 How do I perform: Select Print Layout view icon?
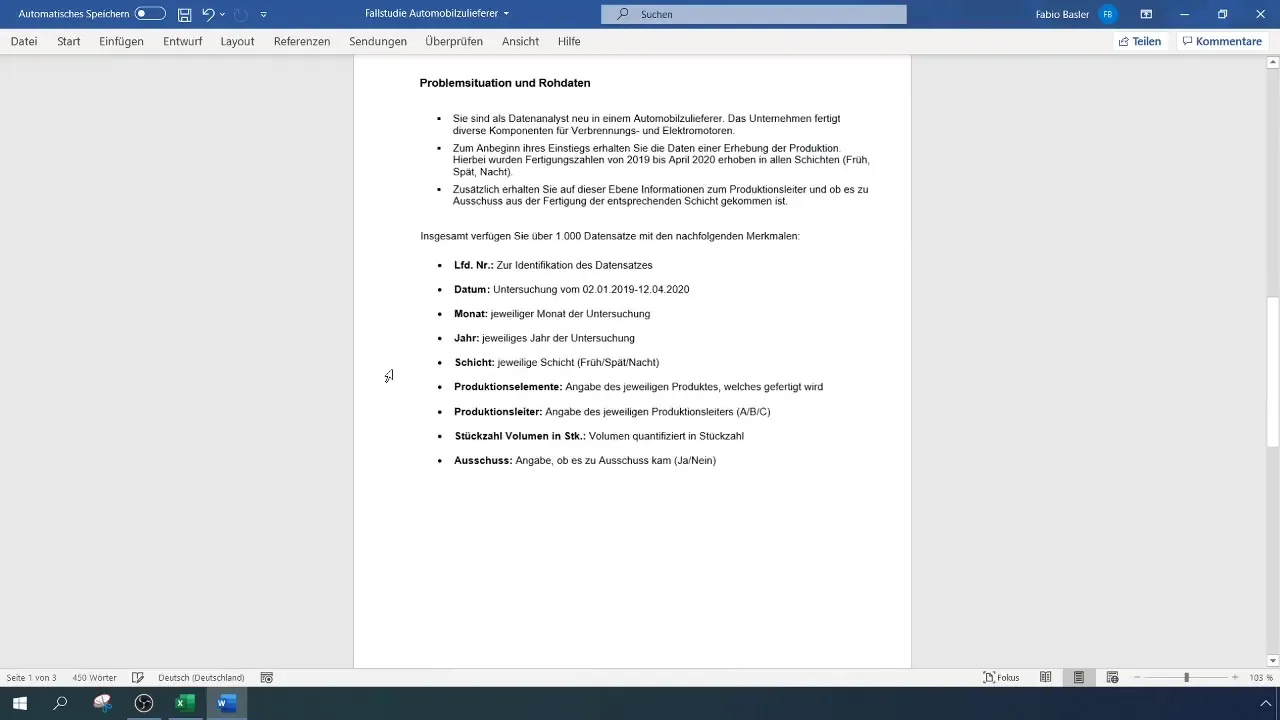point(1079,677)
